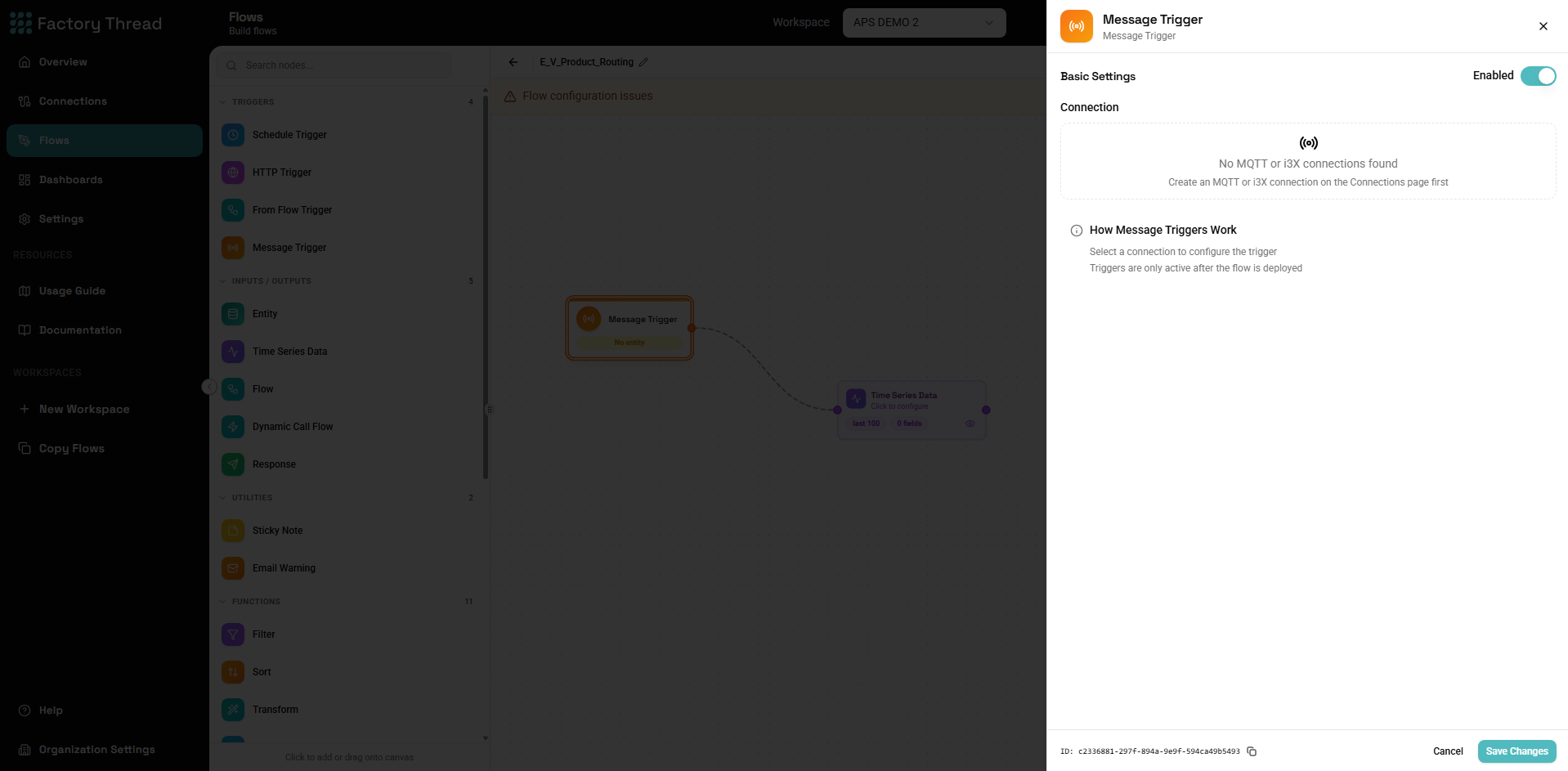Open Organization Settings
The width and height of the screenshot is (1568, 771).
[105, 750]
